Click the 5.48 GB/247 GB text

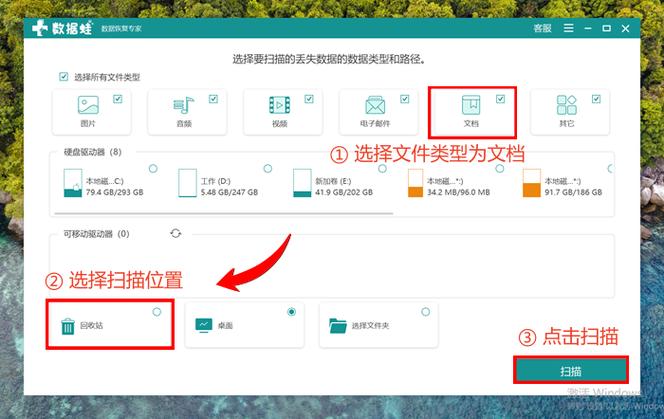point(229,192)
